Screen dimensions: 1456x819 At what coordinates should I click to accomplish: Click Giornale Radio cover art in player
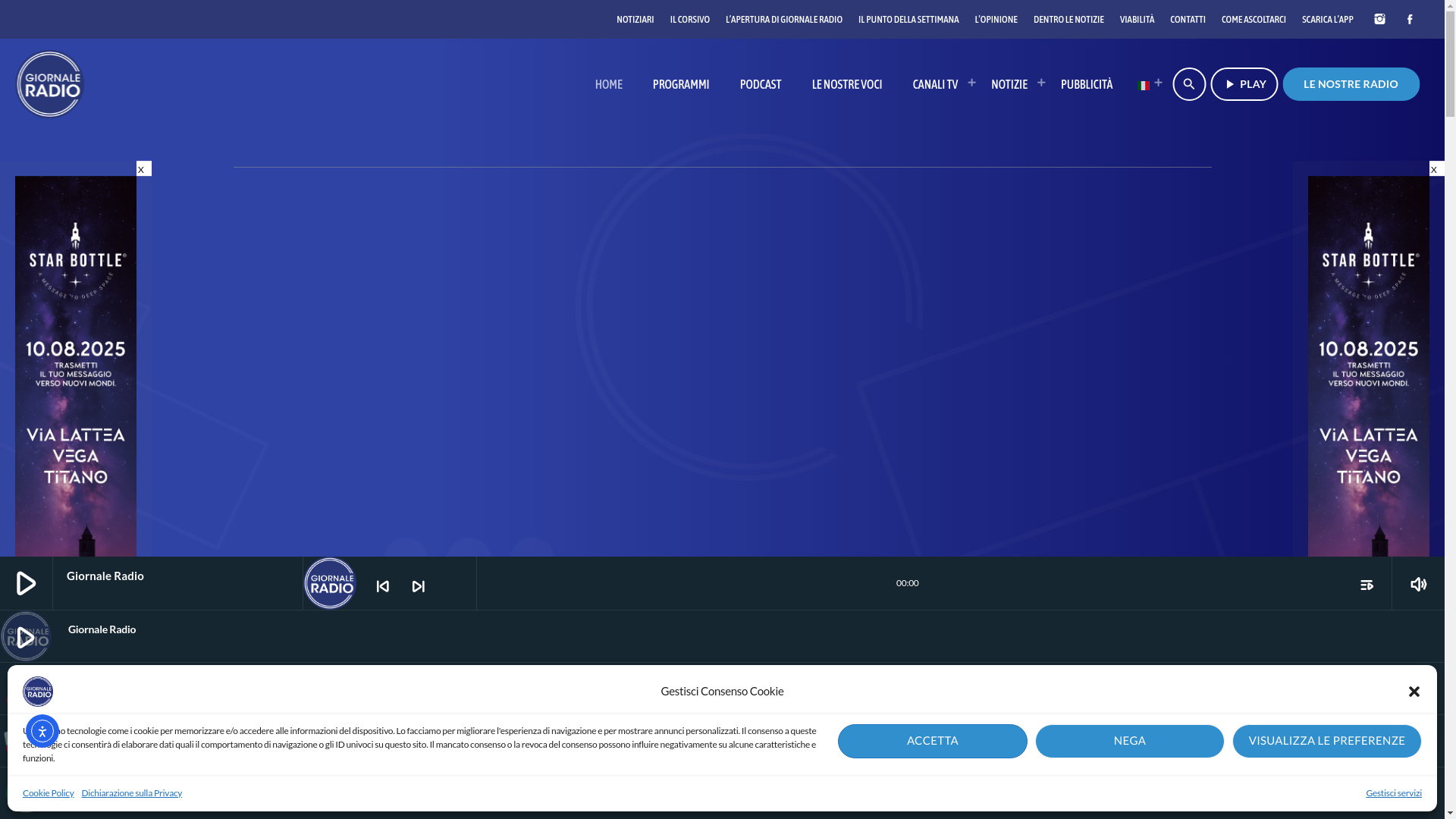(330, 583)
